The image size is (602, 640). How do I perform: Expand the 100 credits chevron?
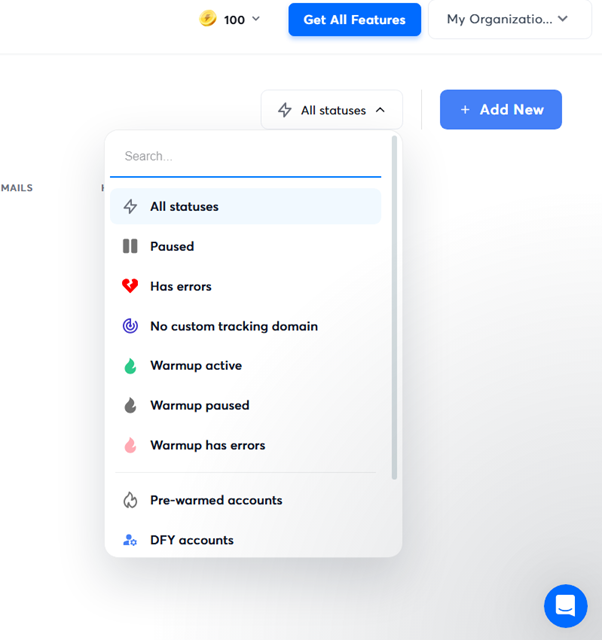coord(256,19)
